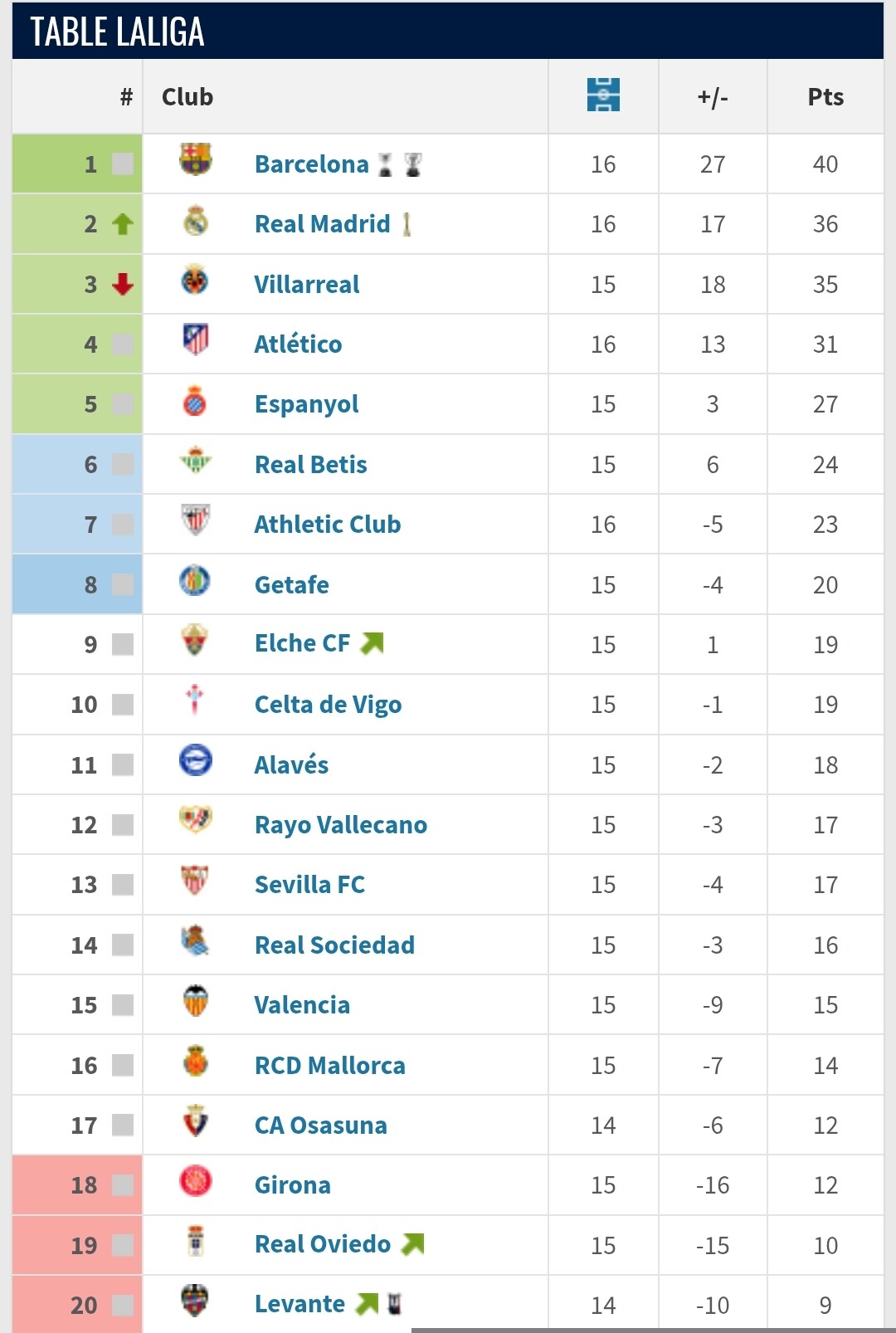This screenshot has height=1333, width=896.
Task: Click the Real Madrid crest icon
Action: (x=196, y=221)
